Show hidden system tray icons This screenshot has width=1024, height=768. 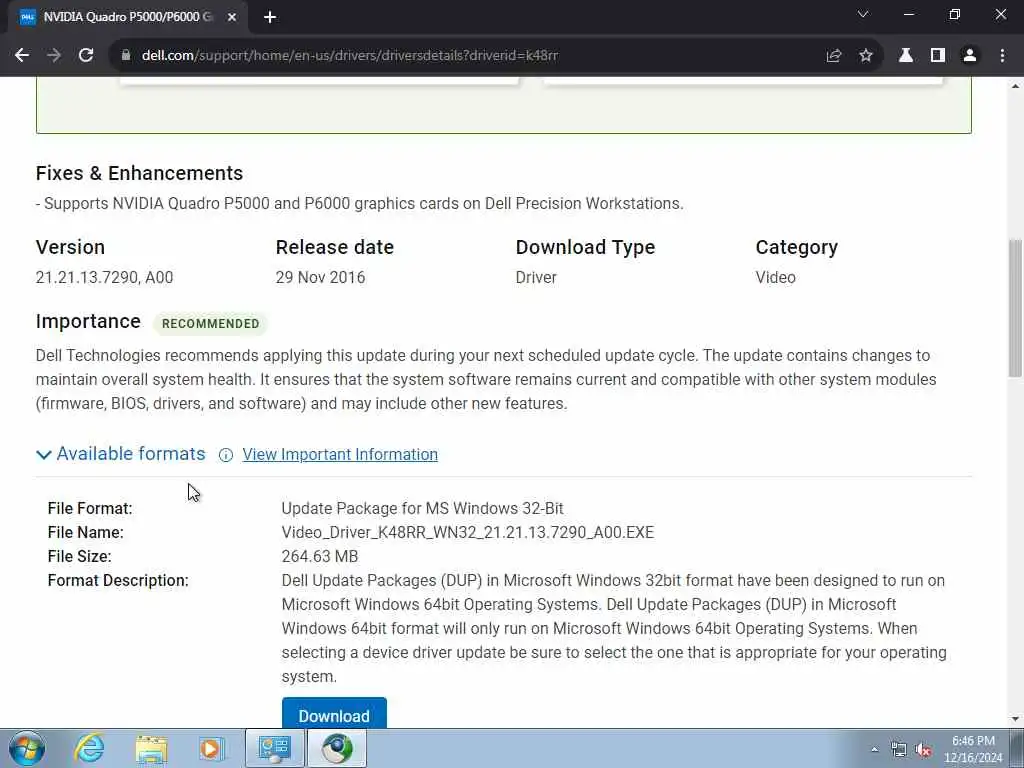874,749
